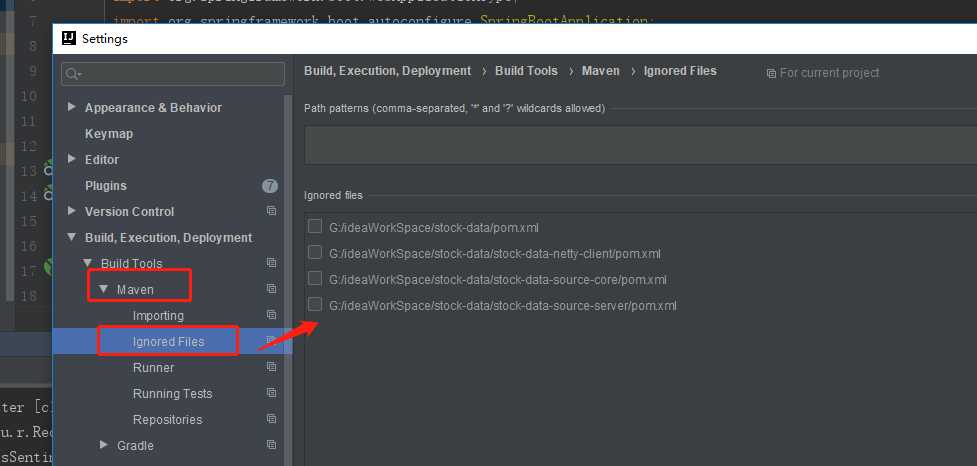Click project-level icon next to Running Tests

point(271,393)
